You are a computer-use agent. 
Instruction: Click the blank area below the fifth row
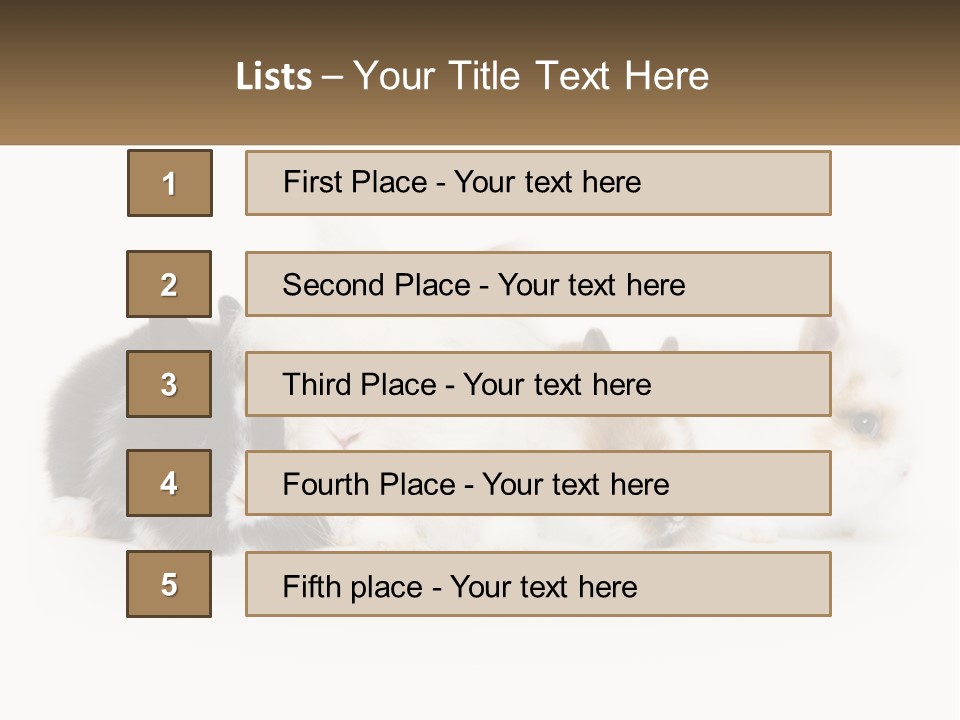click(480, 670)
